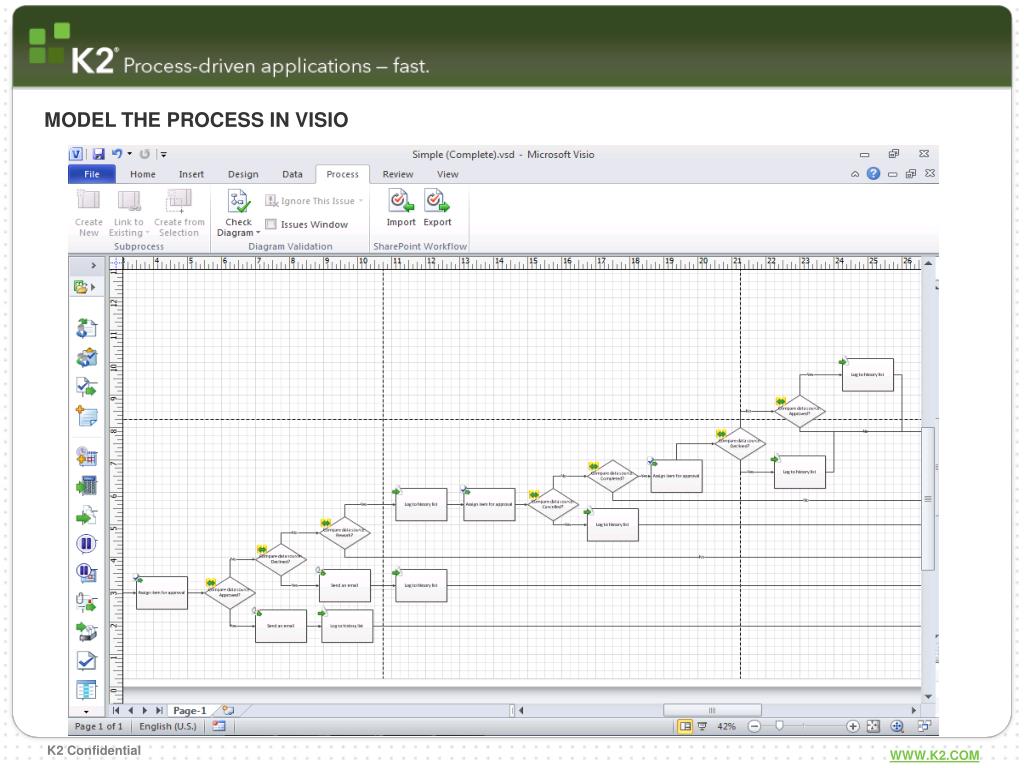The height and width of the screenshot is (768, 1024).
Task: Open the Customize Quick Access Toolbar dropdown
Action: coord(163,155)
